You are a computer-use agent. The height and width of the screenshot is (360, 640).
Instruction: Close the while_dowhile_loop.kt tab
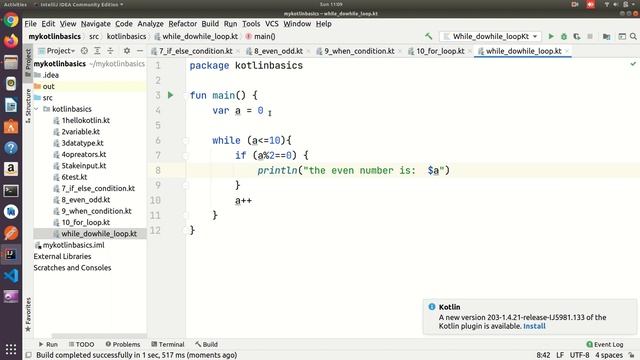[x=567, y=51]
